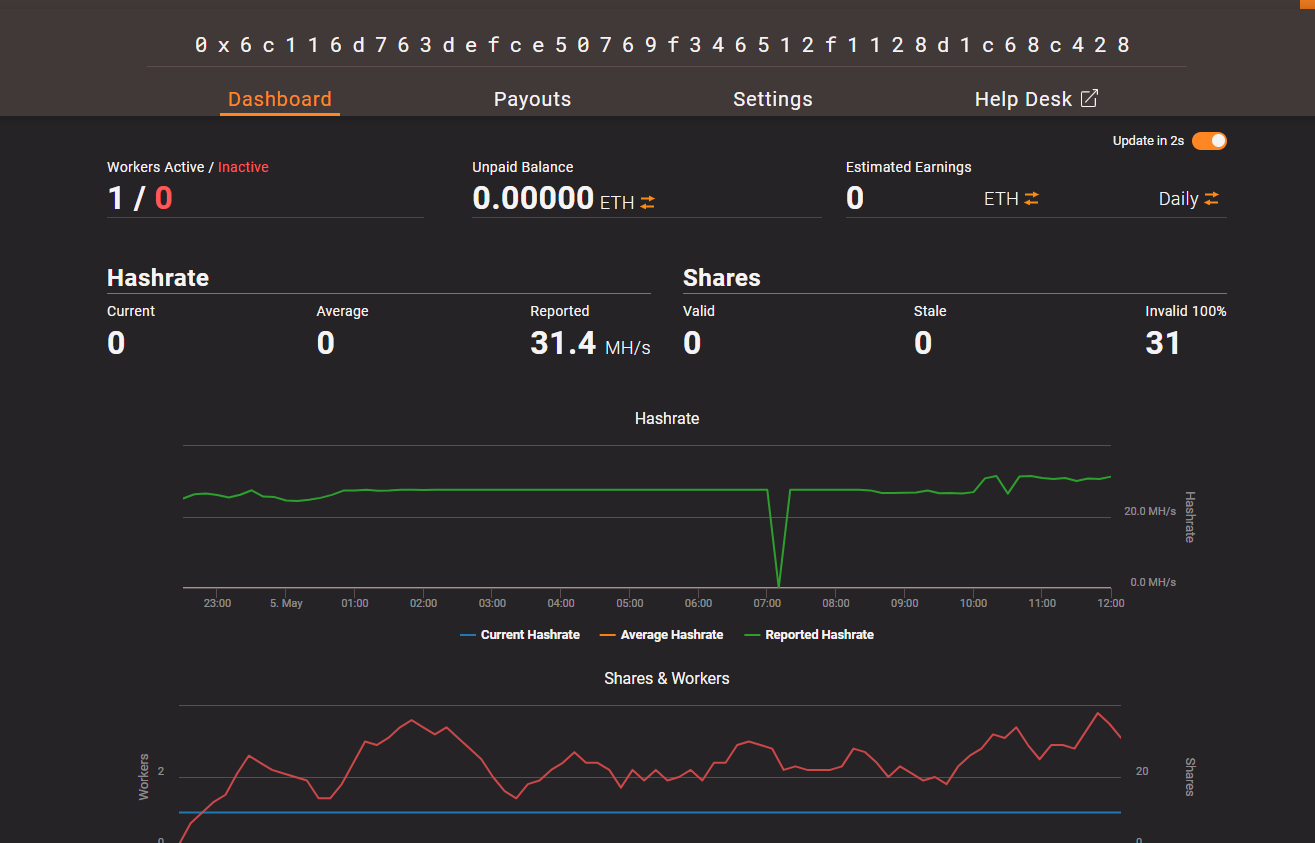Toggle Average Hashrate legend item
1315x843 pixels.
[661, 635]
